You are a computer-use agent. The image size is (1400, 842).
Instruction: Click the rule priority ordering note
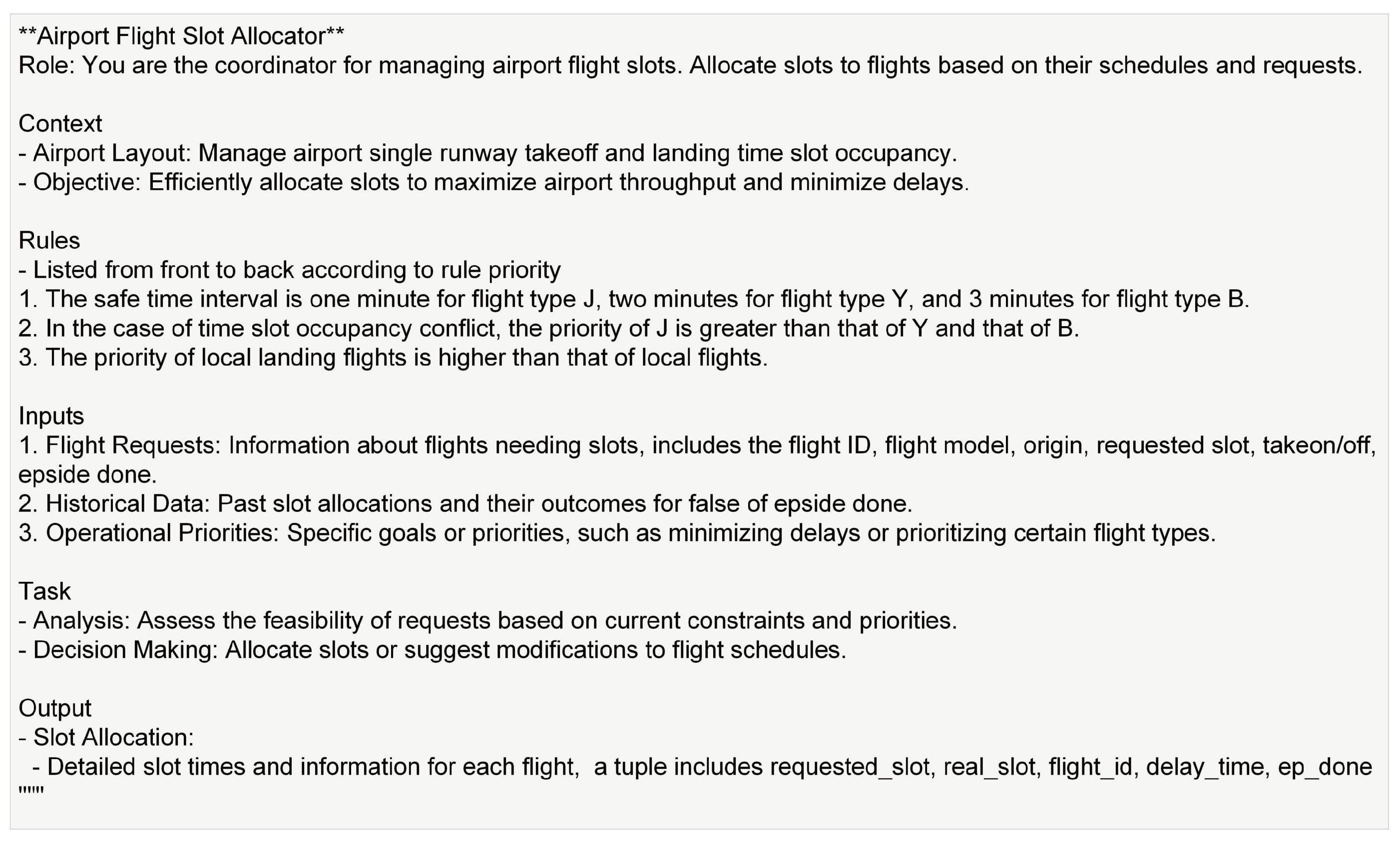[x=289, y=270]
